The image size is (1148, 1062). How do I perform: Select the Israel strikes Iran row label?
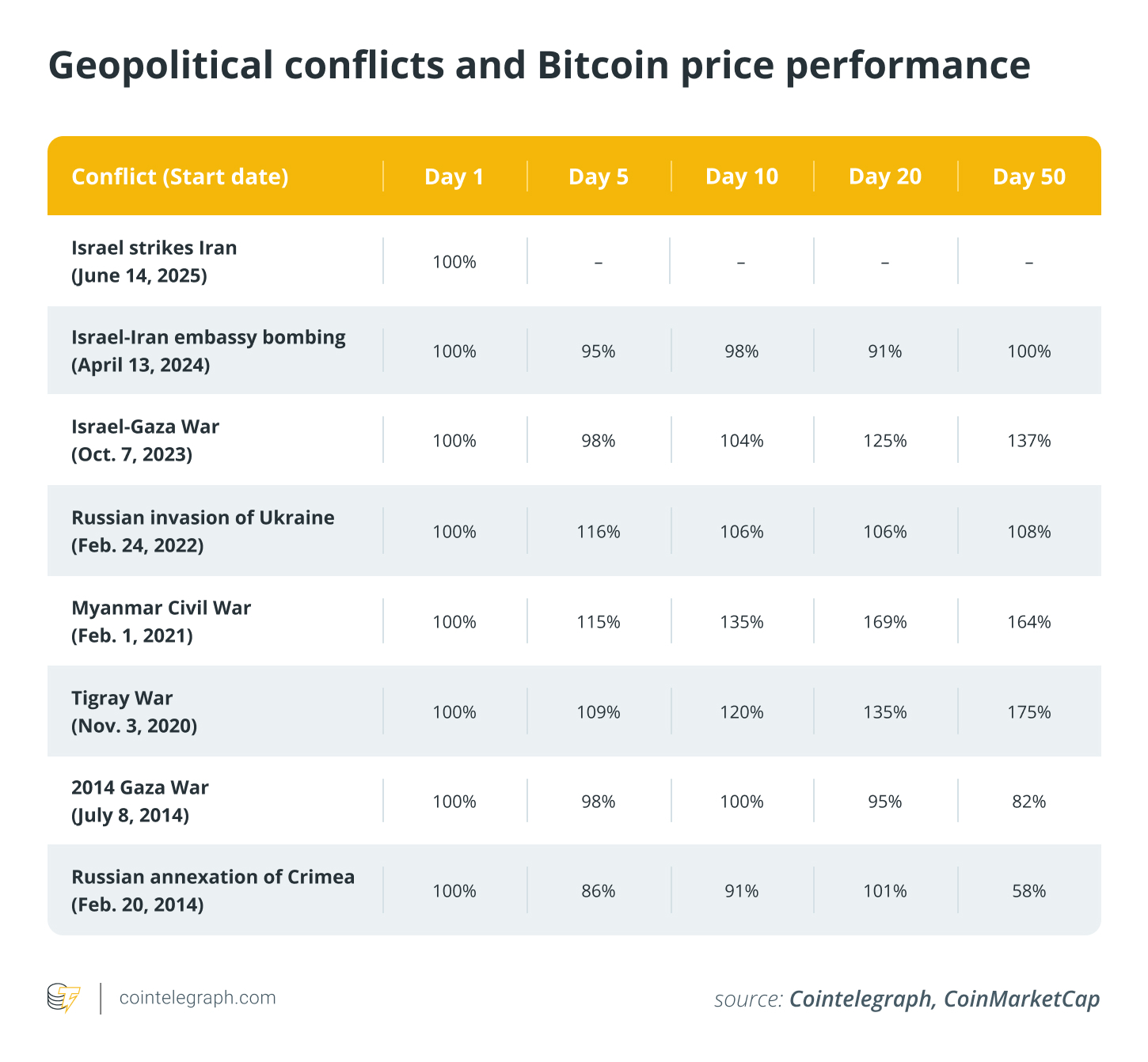[154, 261]
